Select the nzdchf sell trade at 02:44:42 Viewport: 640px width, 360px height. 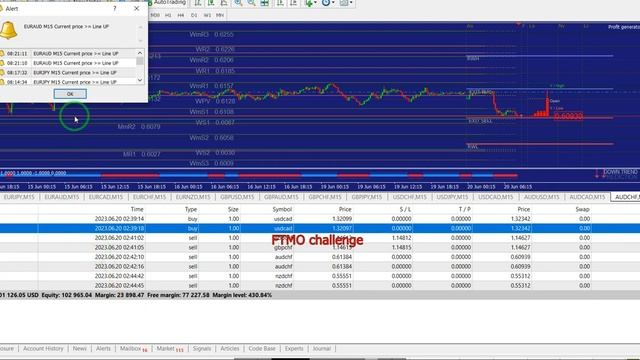tap(320, 276)
